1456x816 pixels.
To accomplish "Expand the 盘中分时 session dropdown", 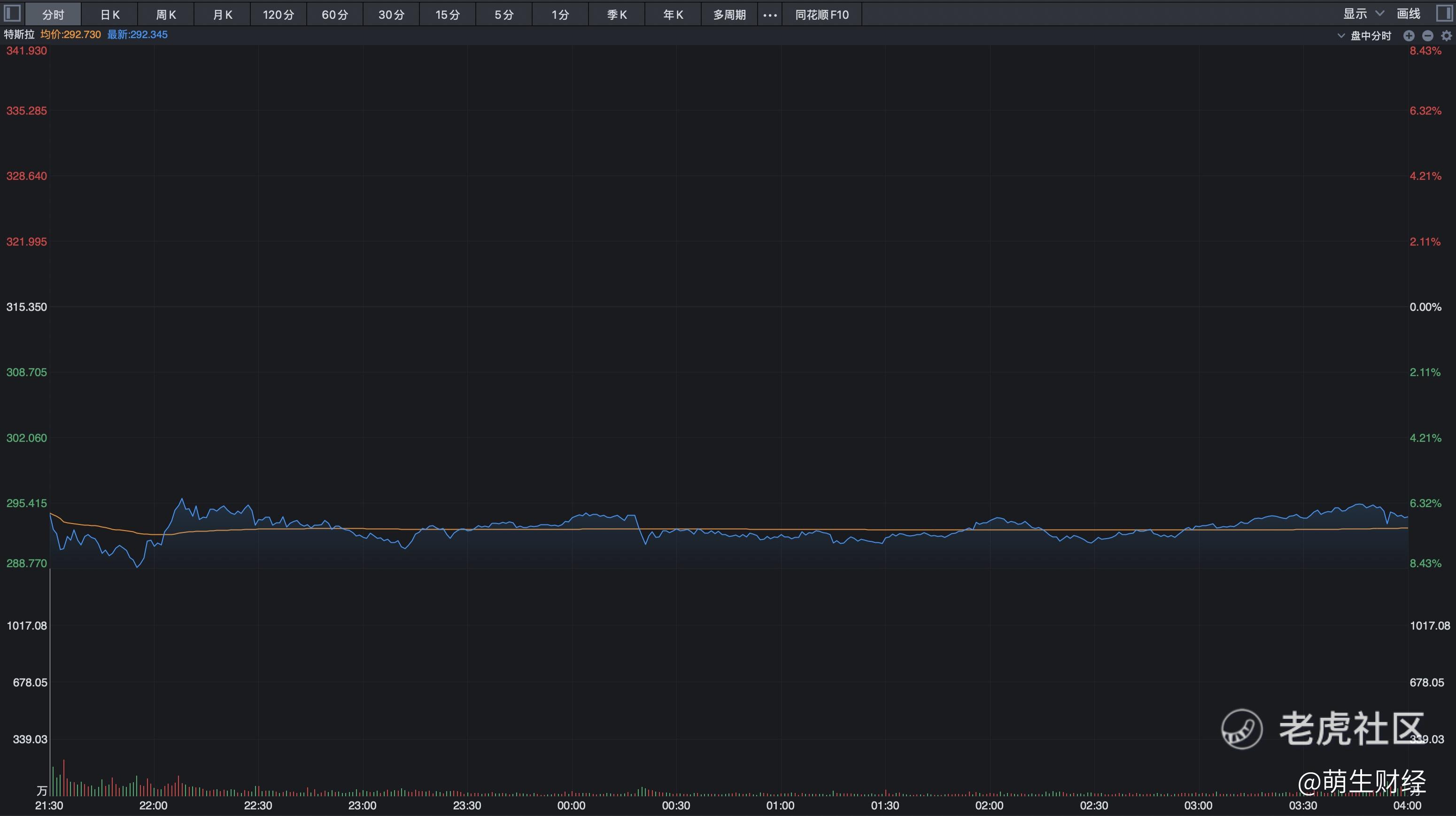I will 1364,36.
